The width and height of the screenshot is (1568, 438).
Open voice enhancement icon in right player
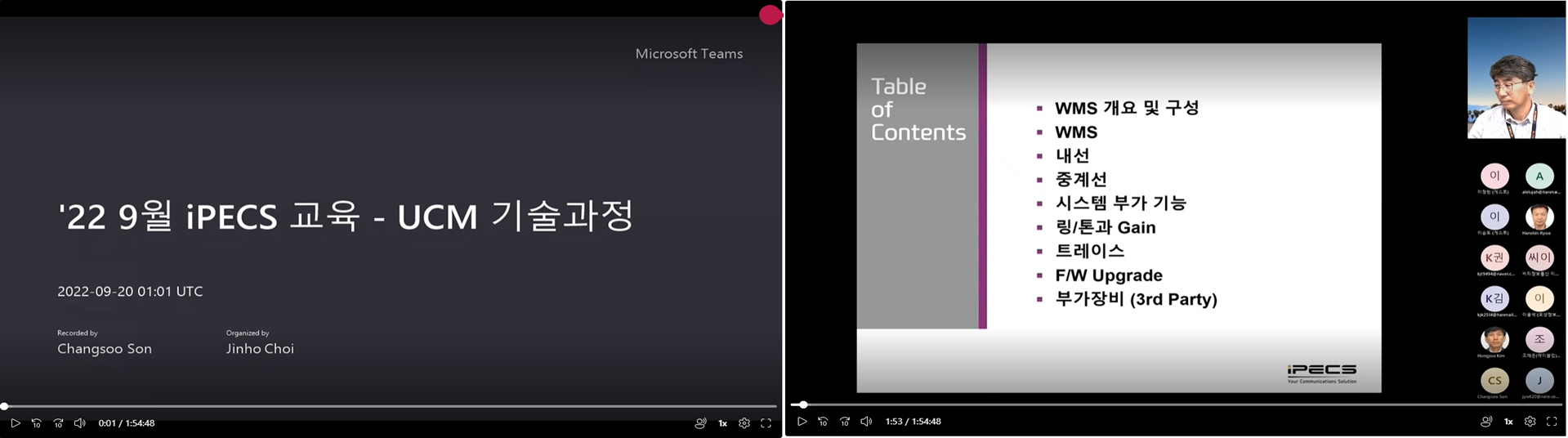click(x=1486, y=422)
